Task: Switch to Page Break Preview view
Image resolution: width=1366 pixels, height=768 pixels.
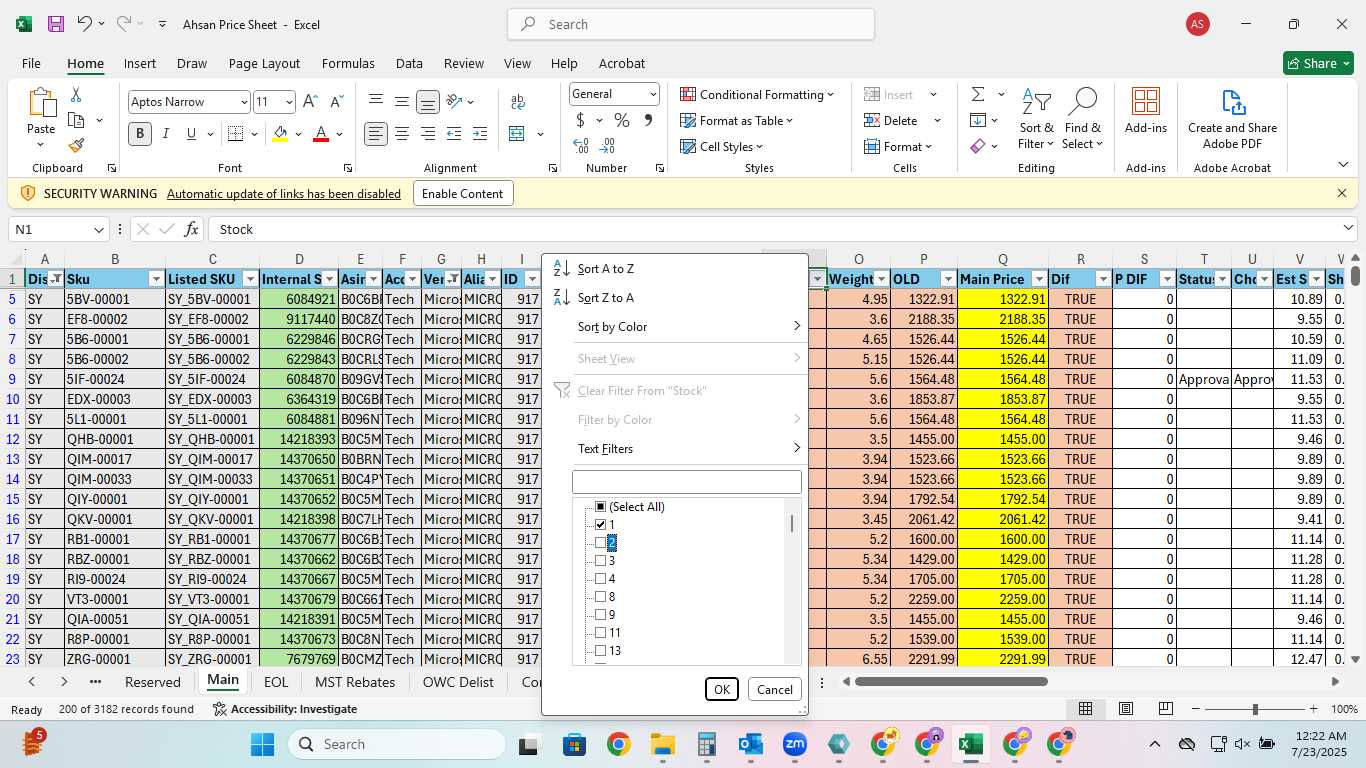Action: pyautogui.click(x=1165, y=709)
